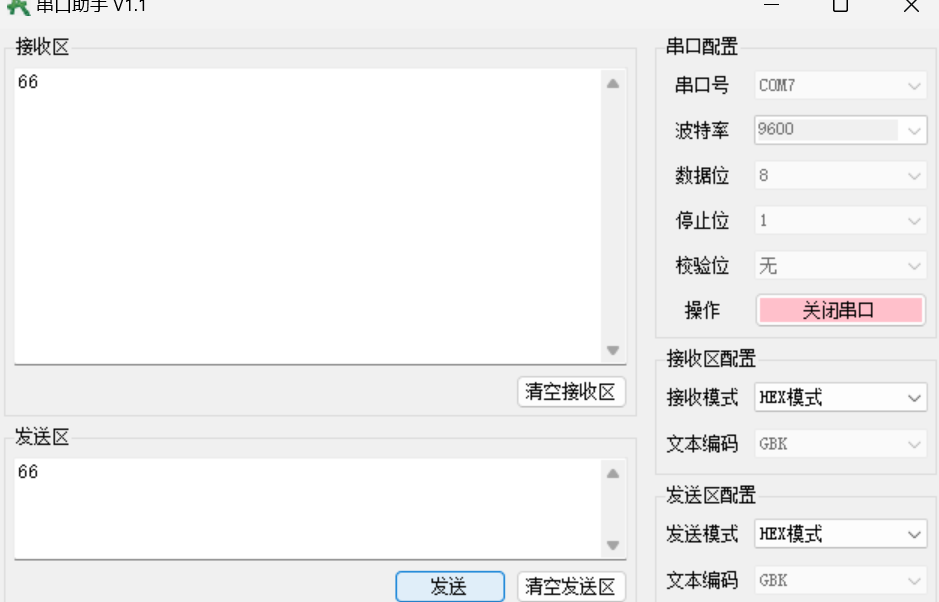
Task: Expand the 波特率 9600 combo box
Action: pyautogui.click(x=841, y=130)
